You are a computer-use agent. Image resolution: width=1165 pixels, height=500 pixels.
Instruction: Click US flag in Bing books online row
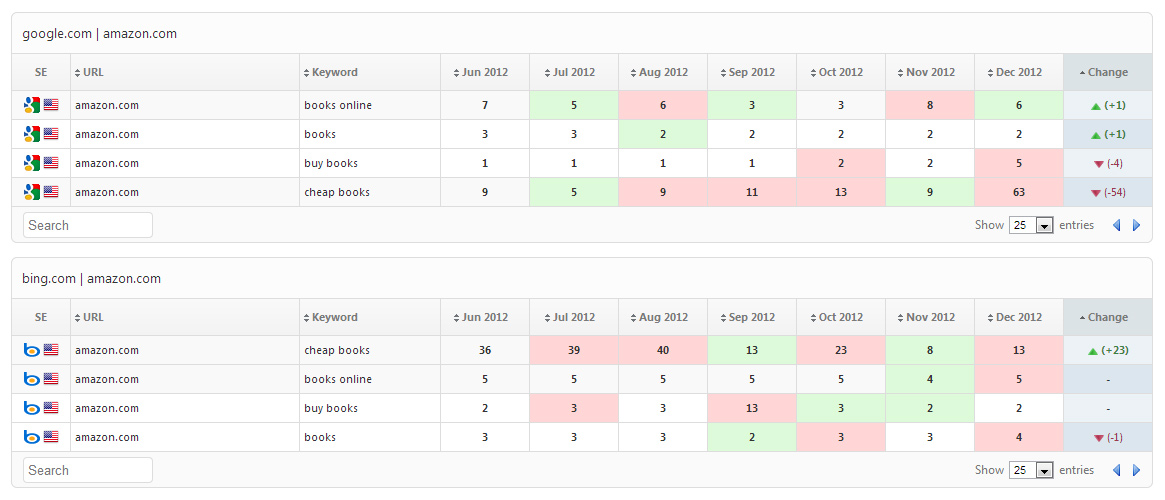click(51, 379)
